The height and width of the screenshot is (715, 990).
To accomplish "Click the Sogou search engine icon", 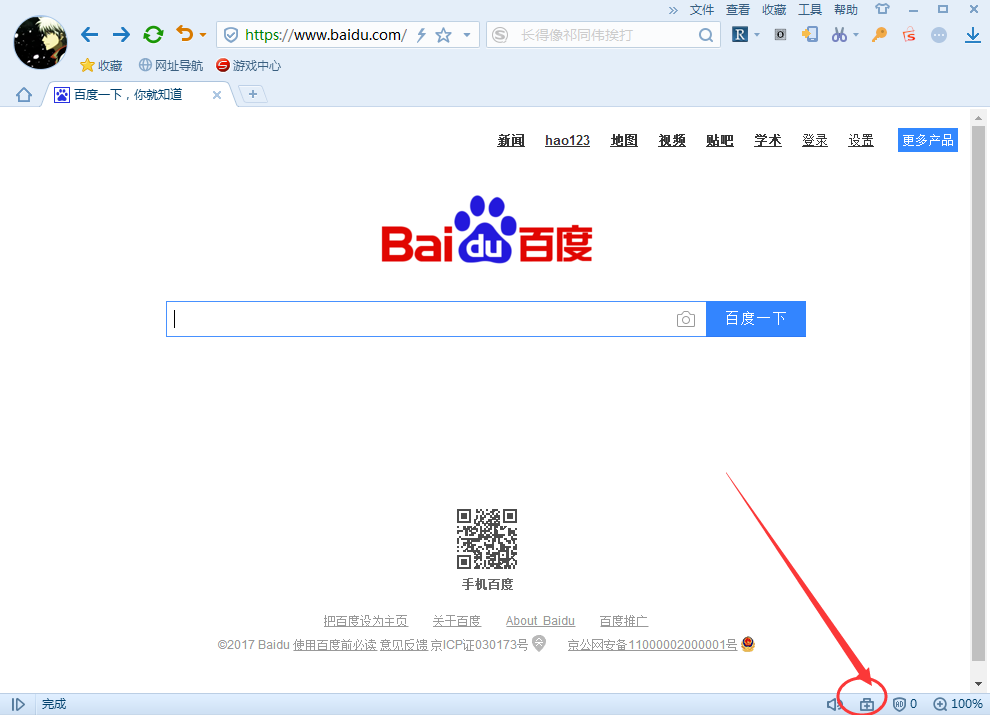I will pos(500,35).
